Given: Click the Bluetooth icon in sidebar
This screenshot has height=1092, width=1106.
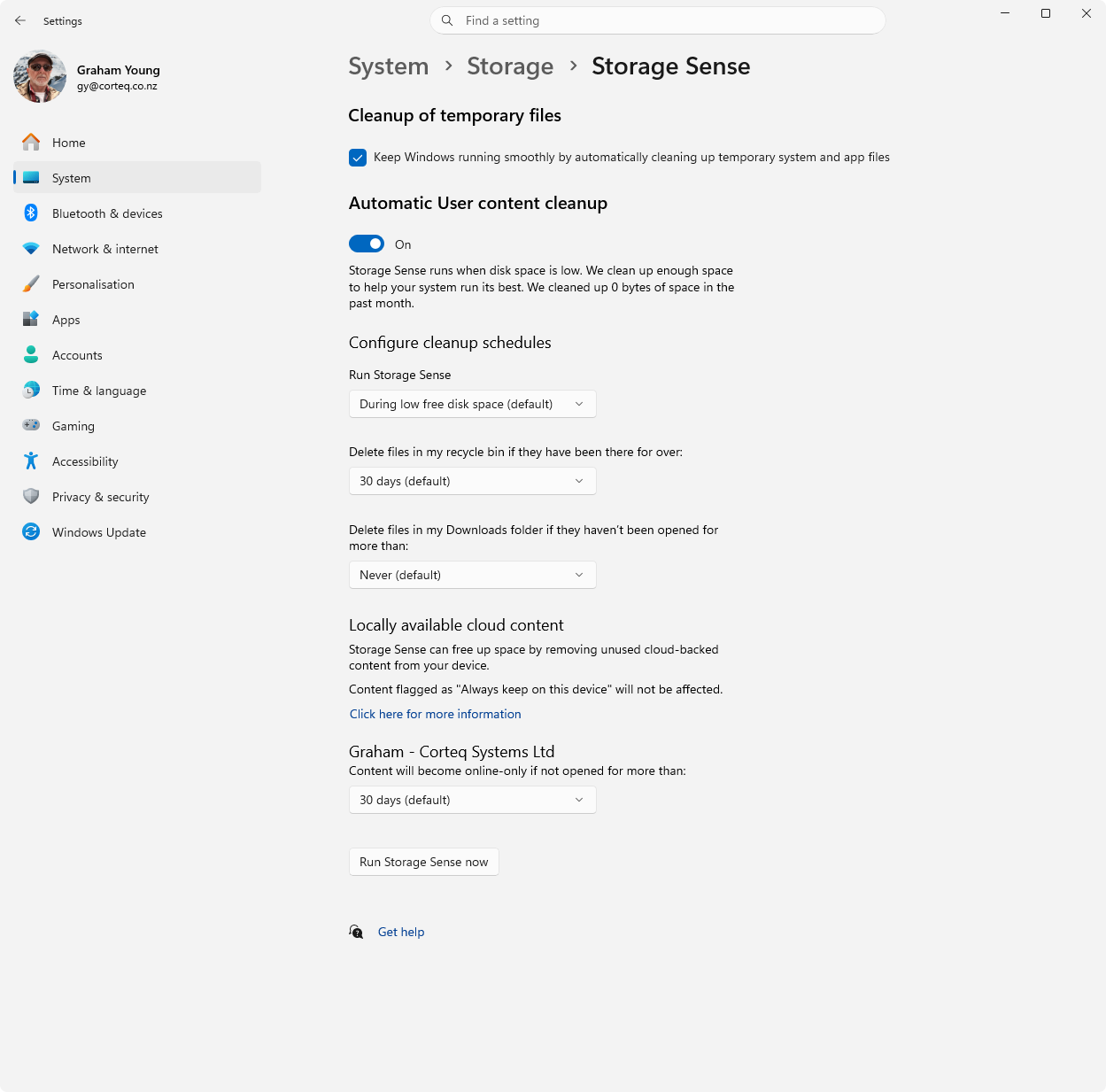Looking at the screenshot, I should tap(31, 213).
